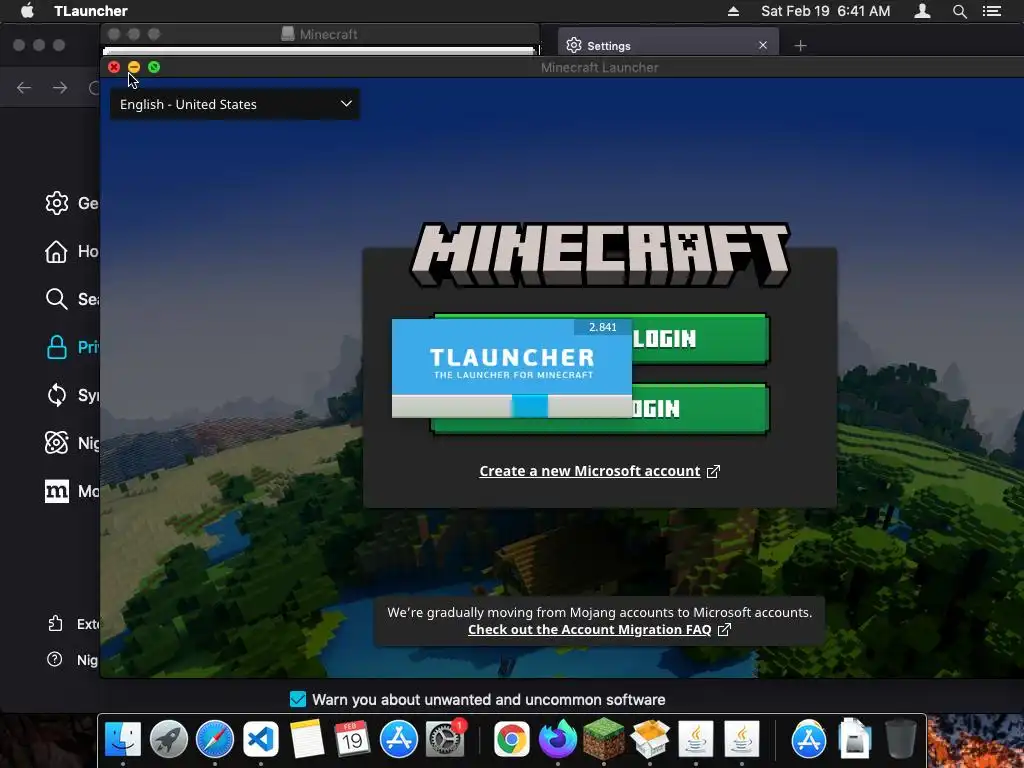Open Calendar from the dock
1024x768 pixels.
[353, 739]
